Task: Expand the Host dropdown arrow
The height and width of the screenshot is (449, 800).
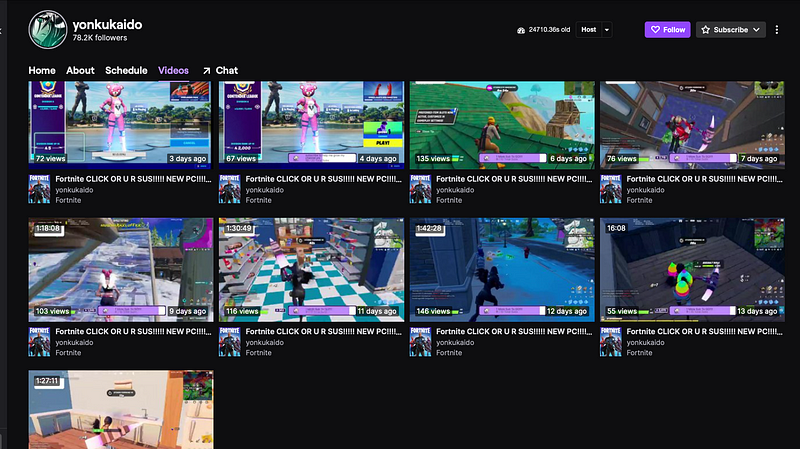Action: pos(607,30)
